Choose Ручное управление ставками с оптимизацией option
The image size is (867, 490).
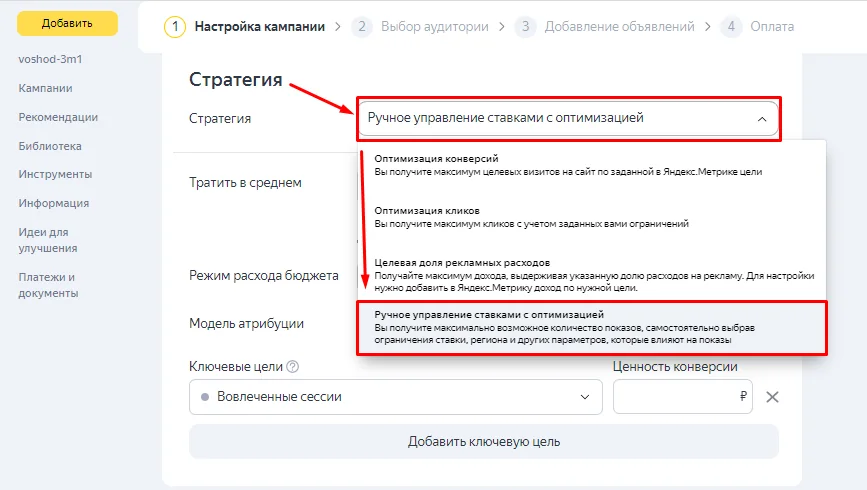[x=592, y=327]
